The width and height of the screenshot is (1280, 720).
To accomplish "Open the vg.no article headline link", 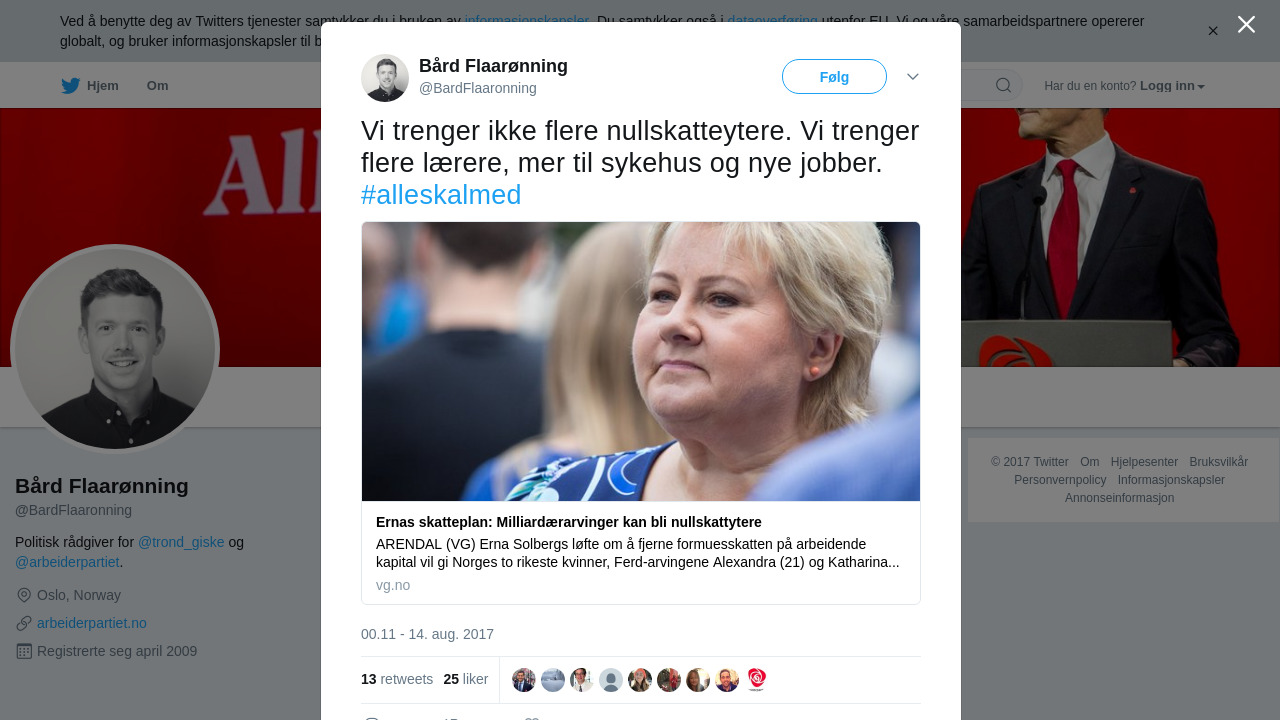I will [x=569, y=522].
